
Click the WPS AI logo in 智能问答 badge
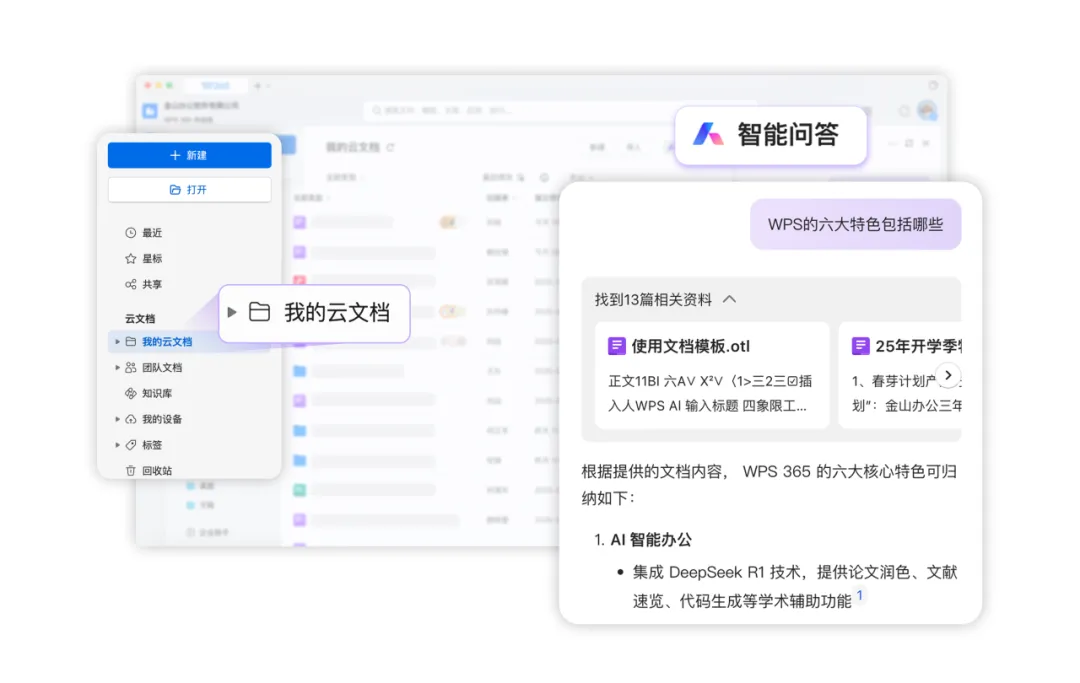[707, 134]
